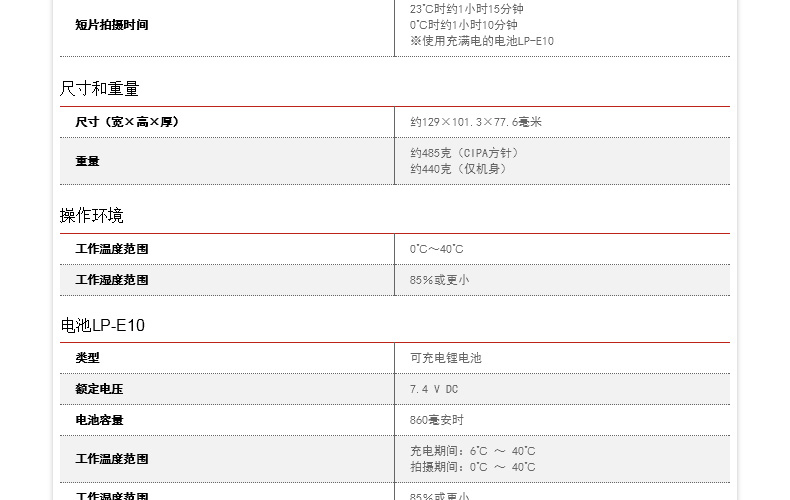Click the note 使用充满电的电池LP-E10

click(481, 41)
